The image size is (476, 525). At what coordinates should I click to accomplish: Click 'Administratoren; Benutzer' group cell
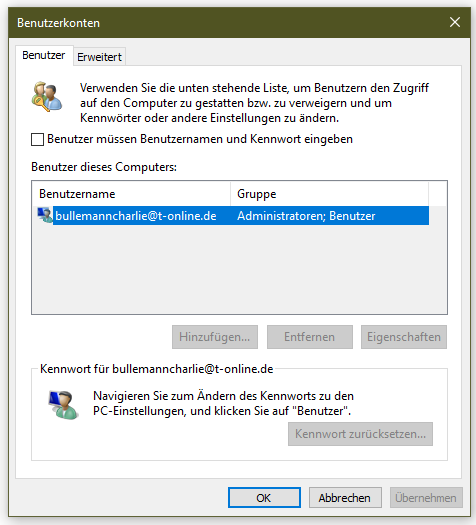click(306, 216)
